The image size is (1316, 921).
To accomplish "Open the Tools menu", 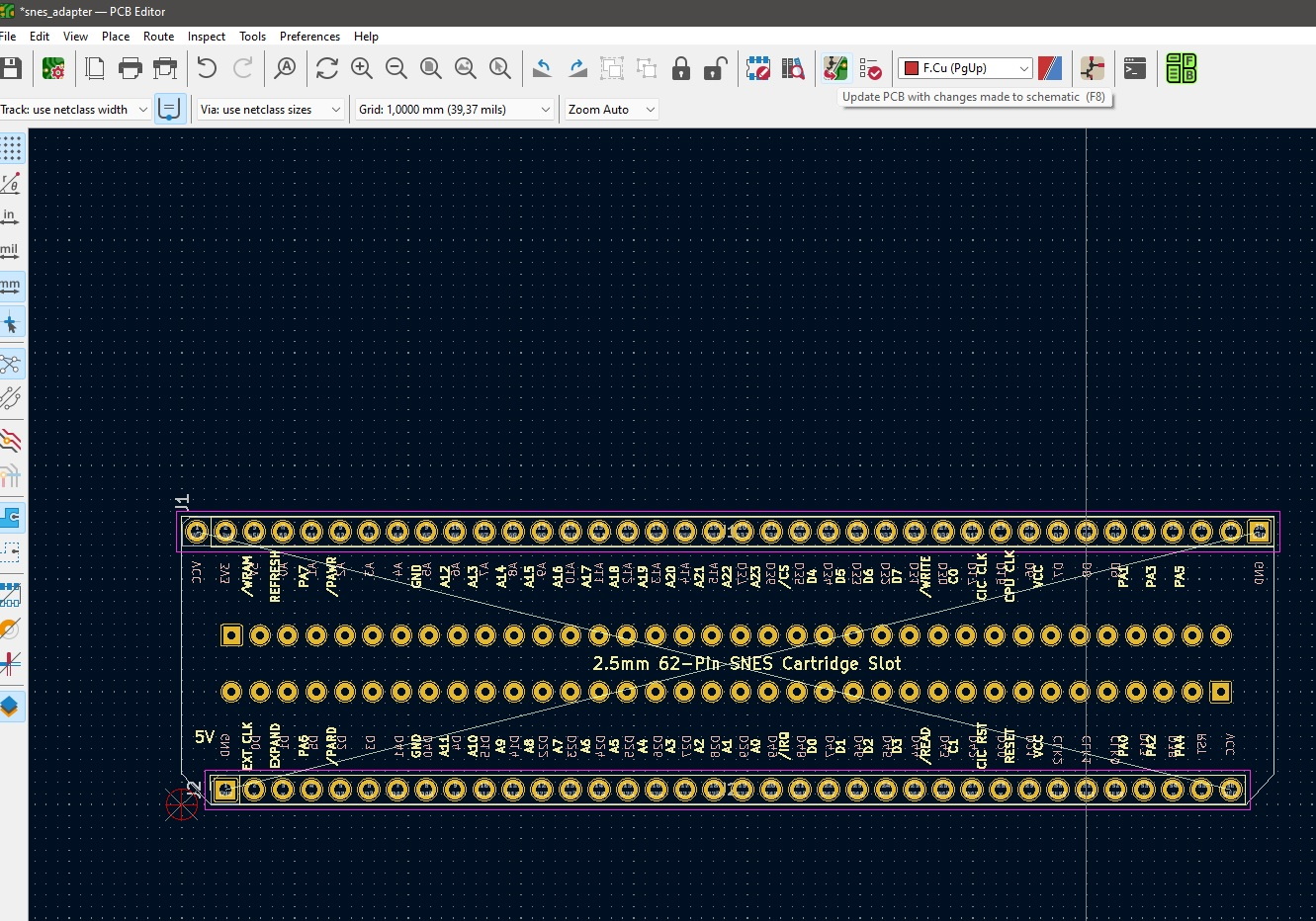I will (252, 36).
